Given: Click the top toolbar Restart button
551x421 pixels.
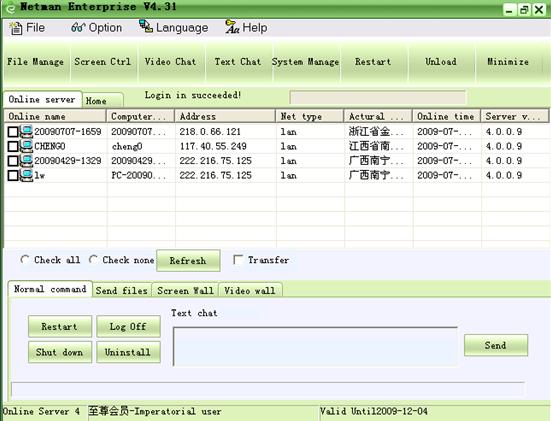Looking at the screenshot, I should pyautogui.click(x=373, y=62).
